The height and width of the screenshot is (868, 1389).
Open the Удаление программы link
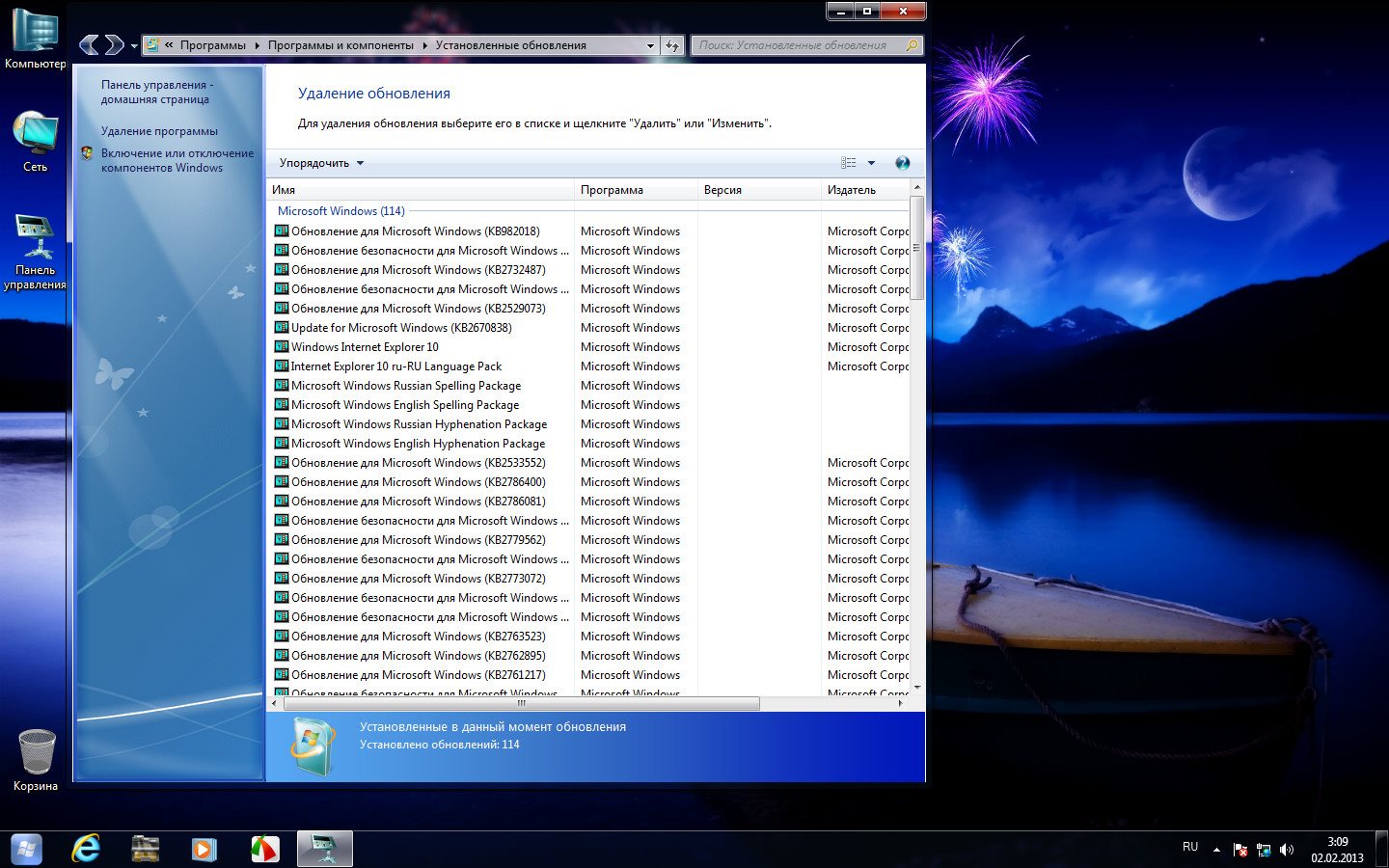[x=159, y=131]
